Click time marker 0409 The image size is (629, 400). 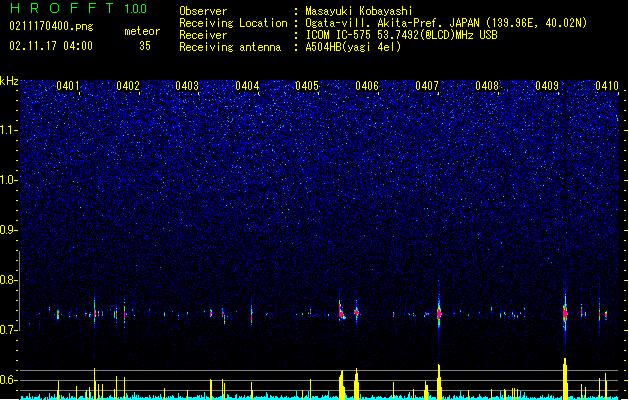pyautogui.click(x=547, y=86)
